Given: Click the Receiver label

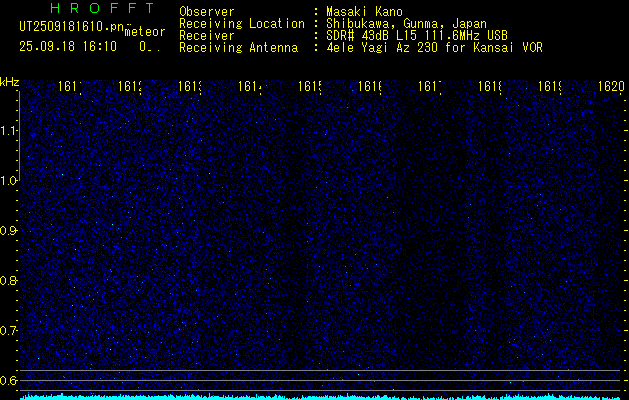Looking at the screenshot, I should point(207,36).
